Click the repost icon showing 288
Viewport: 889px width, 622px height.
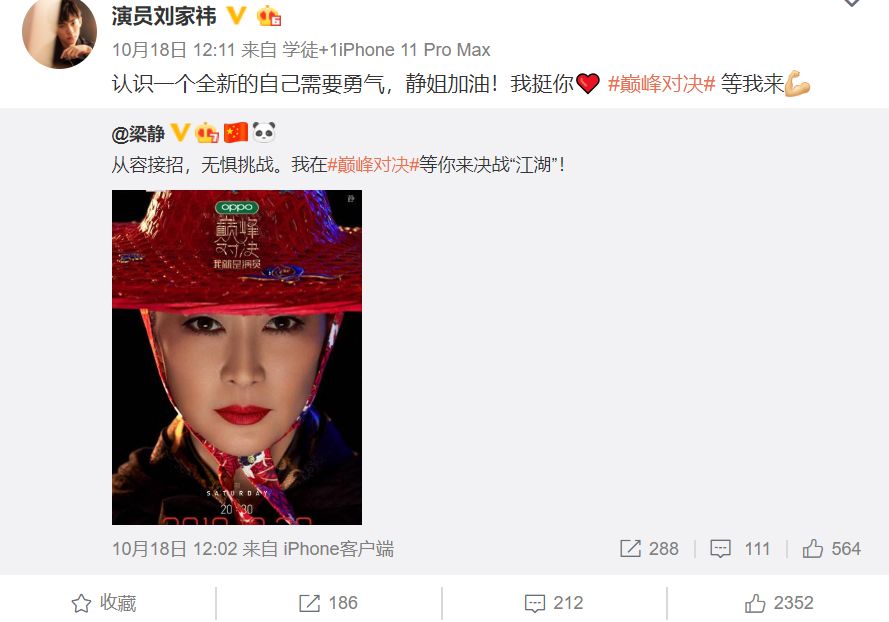649,549
